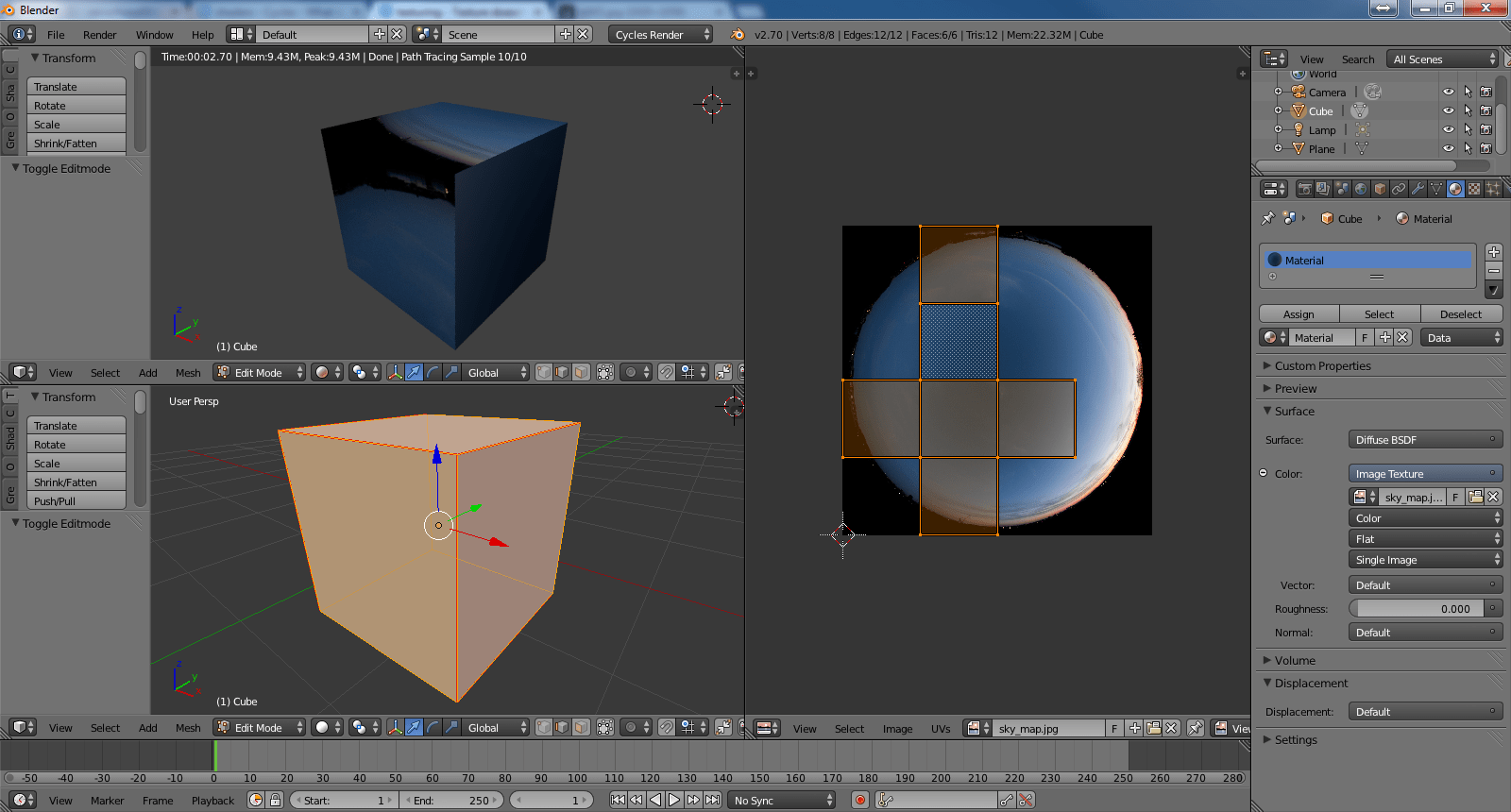Toggle Cube visibility eye in outliner
This screenshot has height=812, width=1511.
pos(1449,110)
